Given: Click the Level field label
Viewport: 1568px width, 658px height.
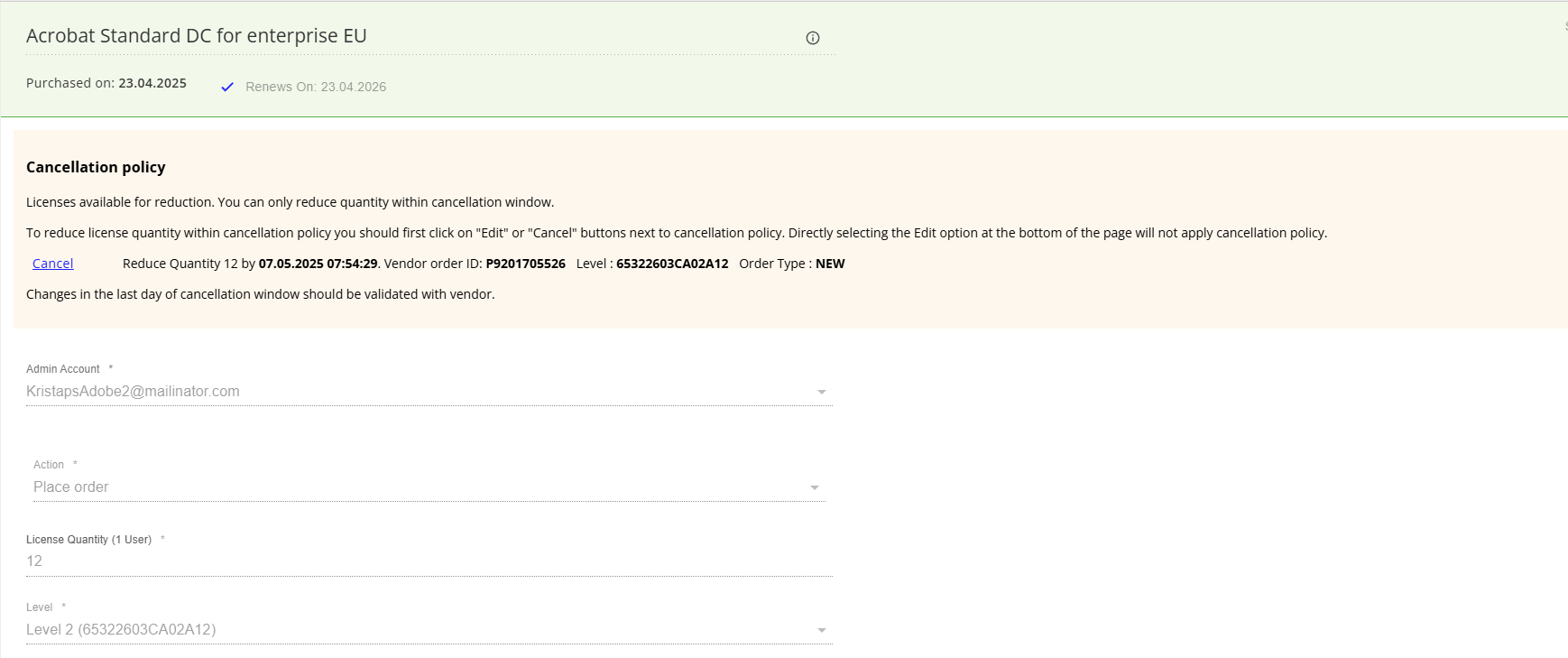Looking at the screenshot, I should click(x=40, y=607).
